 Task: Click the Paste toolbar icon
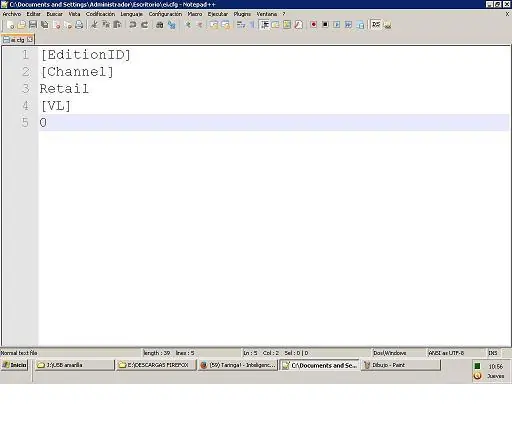[x=117, y=25]
